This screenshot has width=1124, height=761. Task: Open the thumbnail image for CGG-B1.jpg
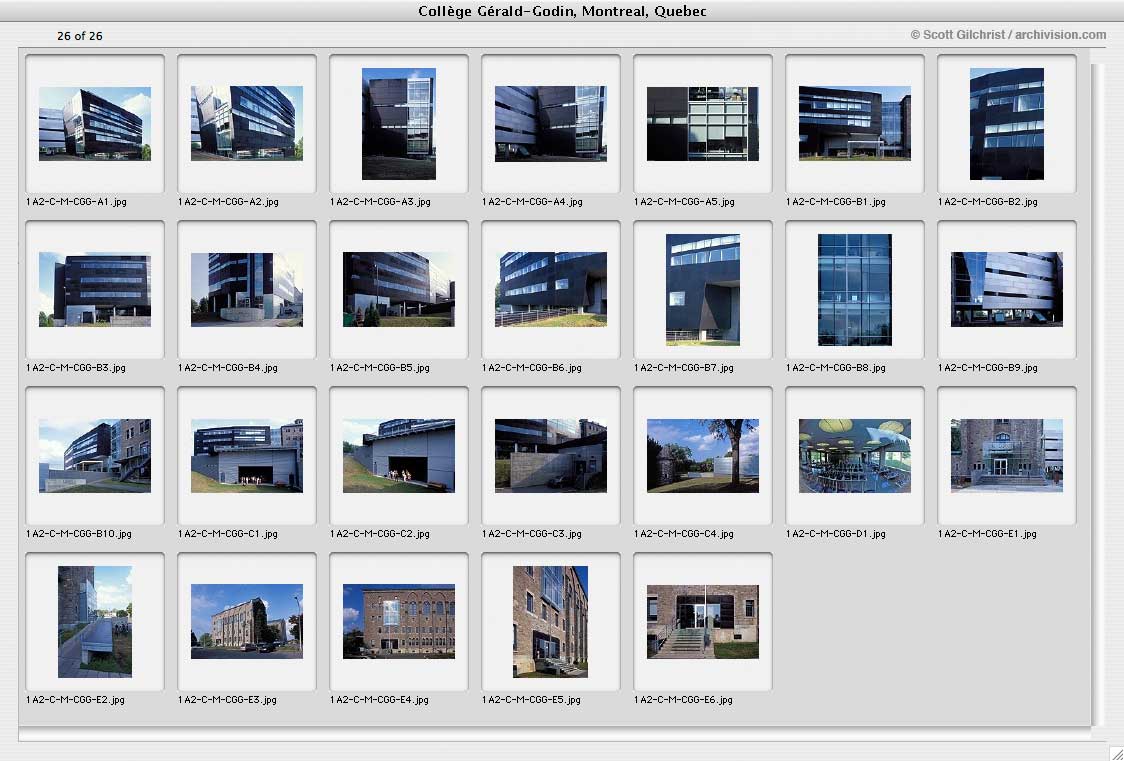click(x=854, y=123)
